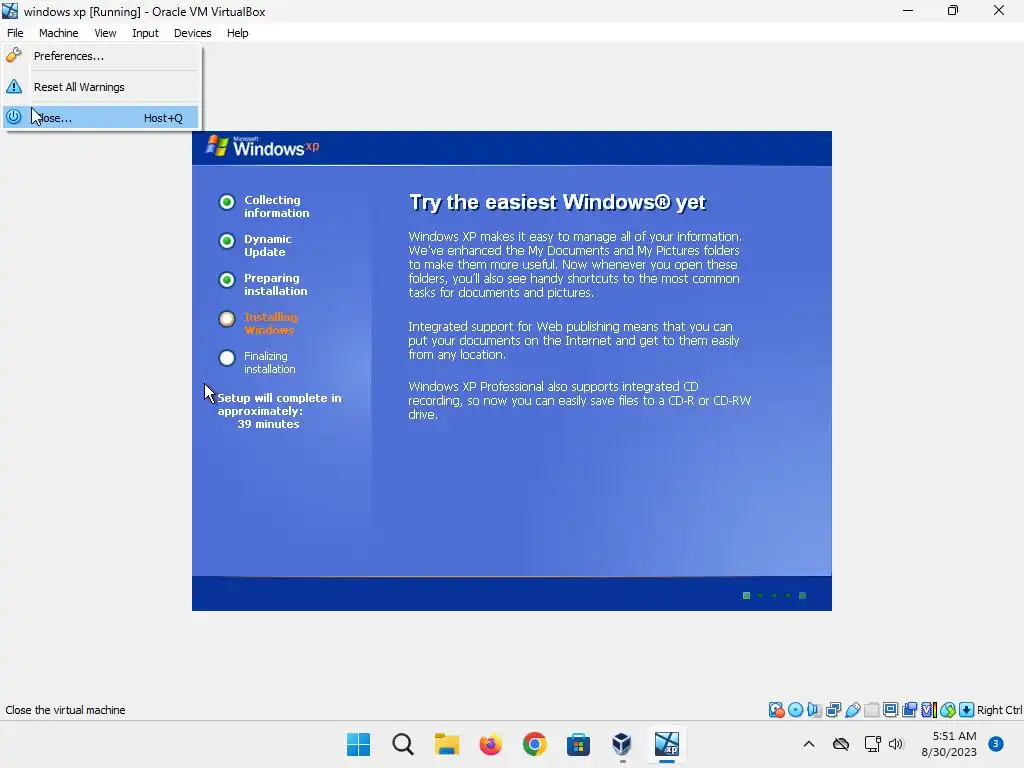Click the OneDrive not-synced cloud tray icon
This screenshot has width=1024, height=768.
coord(841,744)
